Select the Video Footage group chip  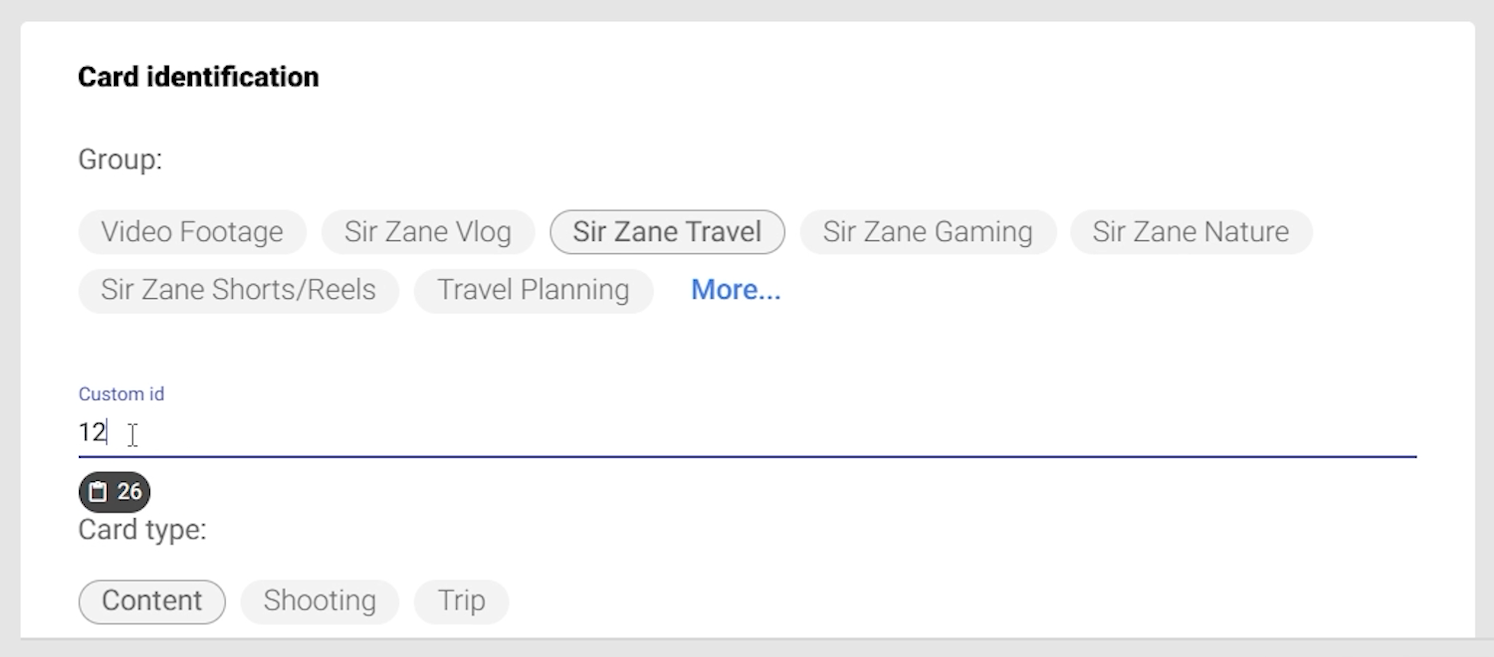192,232
